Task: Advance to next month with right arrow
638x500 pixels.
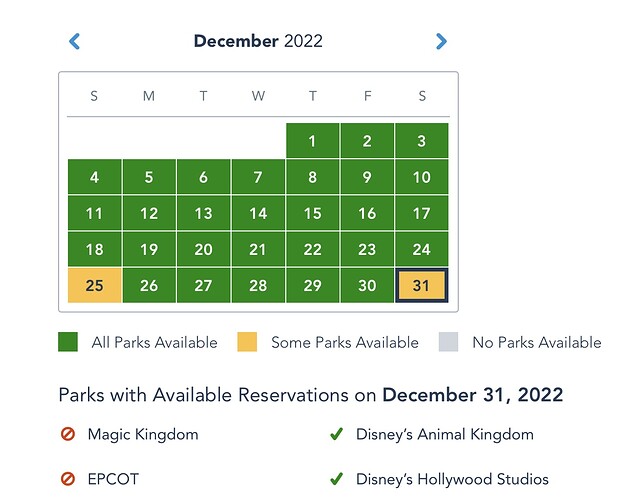Action: [441, 41]
